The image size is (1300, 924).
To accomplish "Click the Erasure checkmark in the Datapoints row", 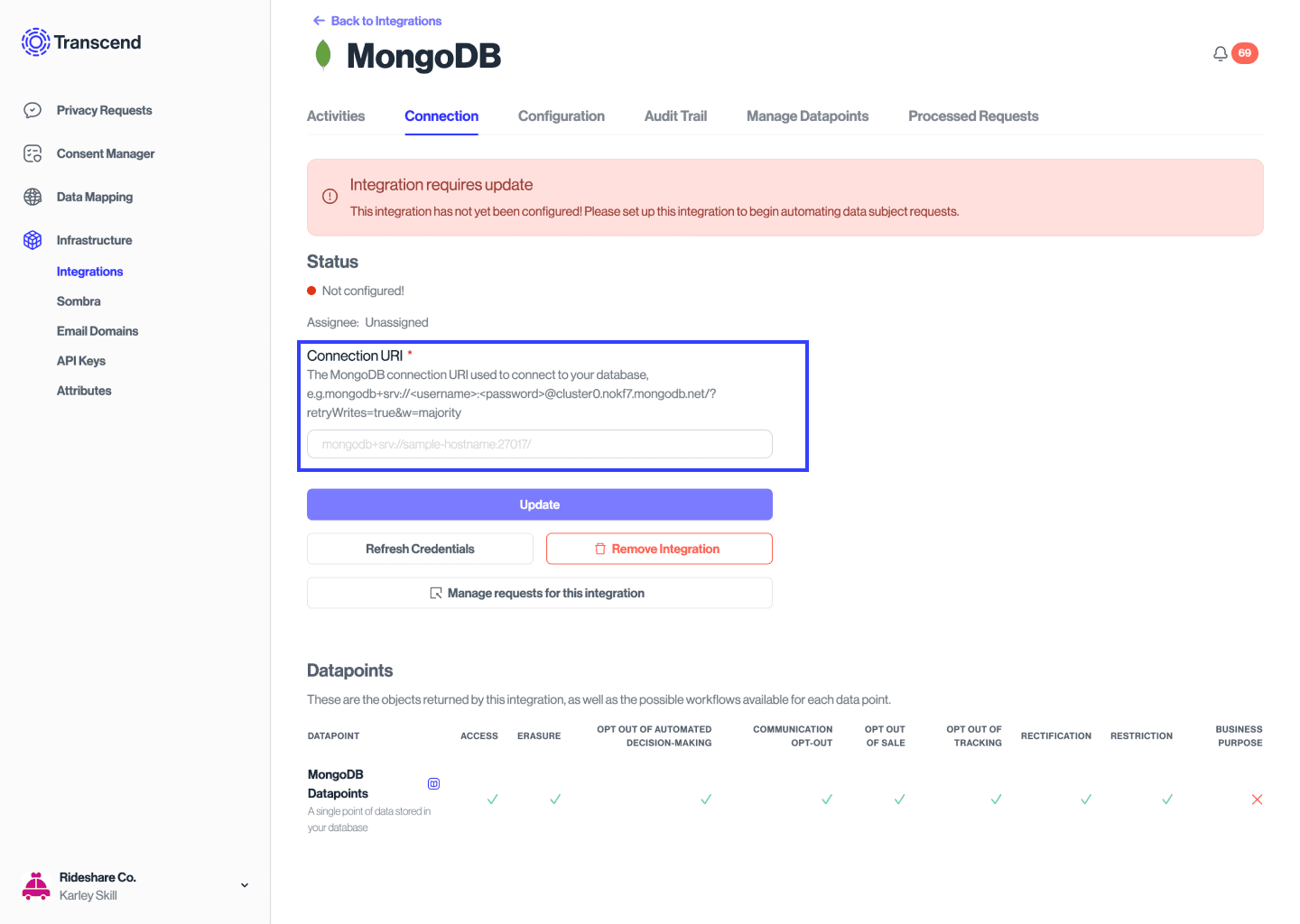I will 555,799.
